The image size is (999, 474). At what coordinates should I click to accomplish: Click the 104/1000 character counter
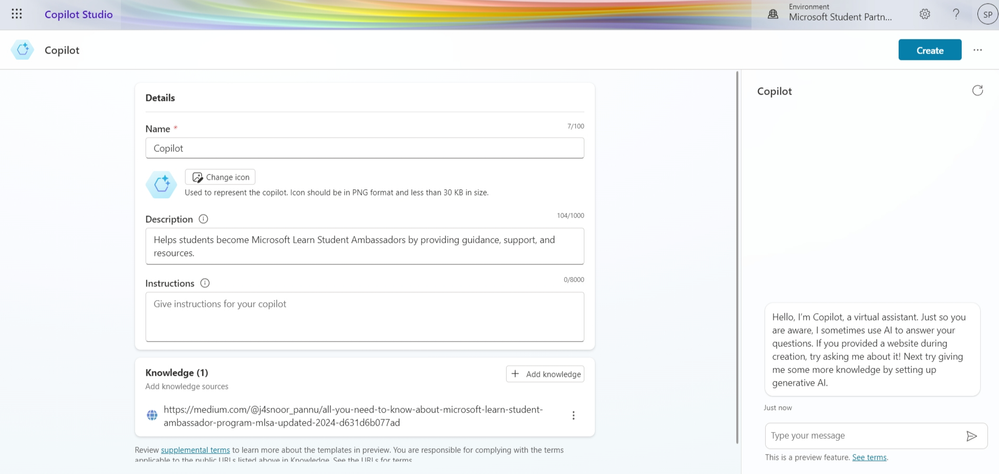coord(570,215)
